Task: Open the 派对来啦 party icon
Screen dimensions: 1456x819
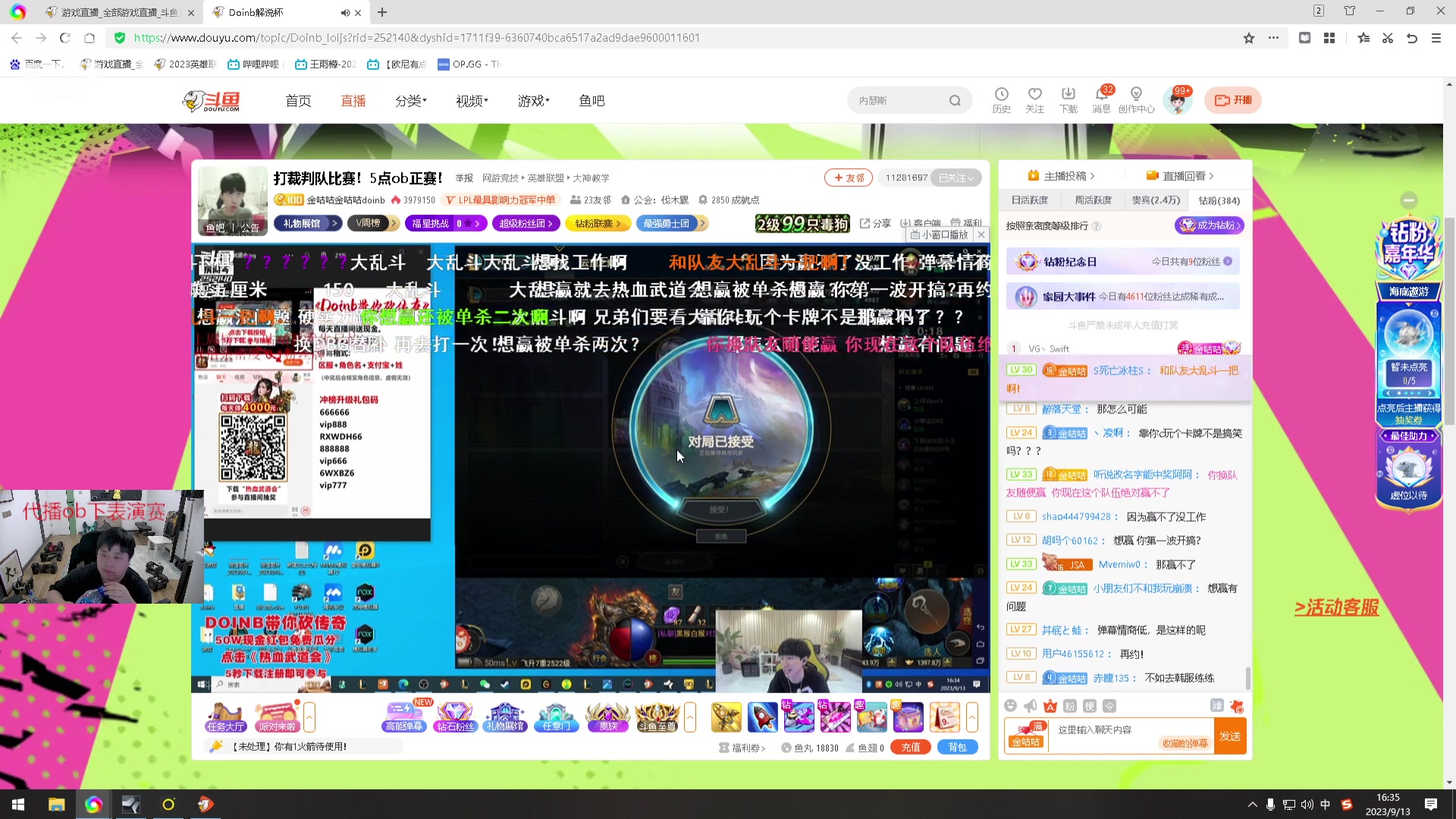Action: 277,717
